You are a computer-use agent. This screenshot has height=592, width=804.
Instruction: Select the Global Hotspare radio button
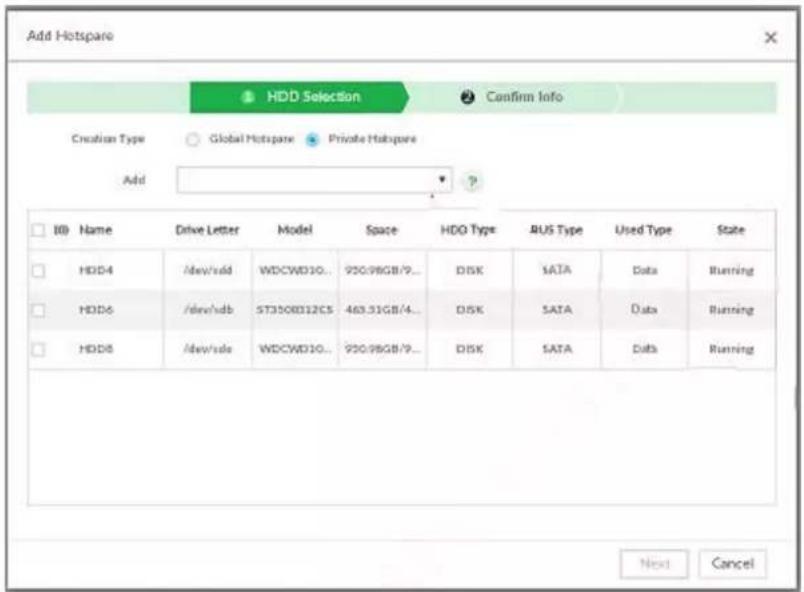(x=192, y=139)
